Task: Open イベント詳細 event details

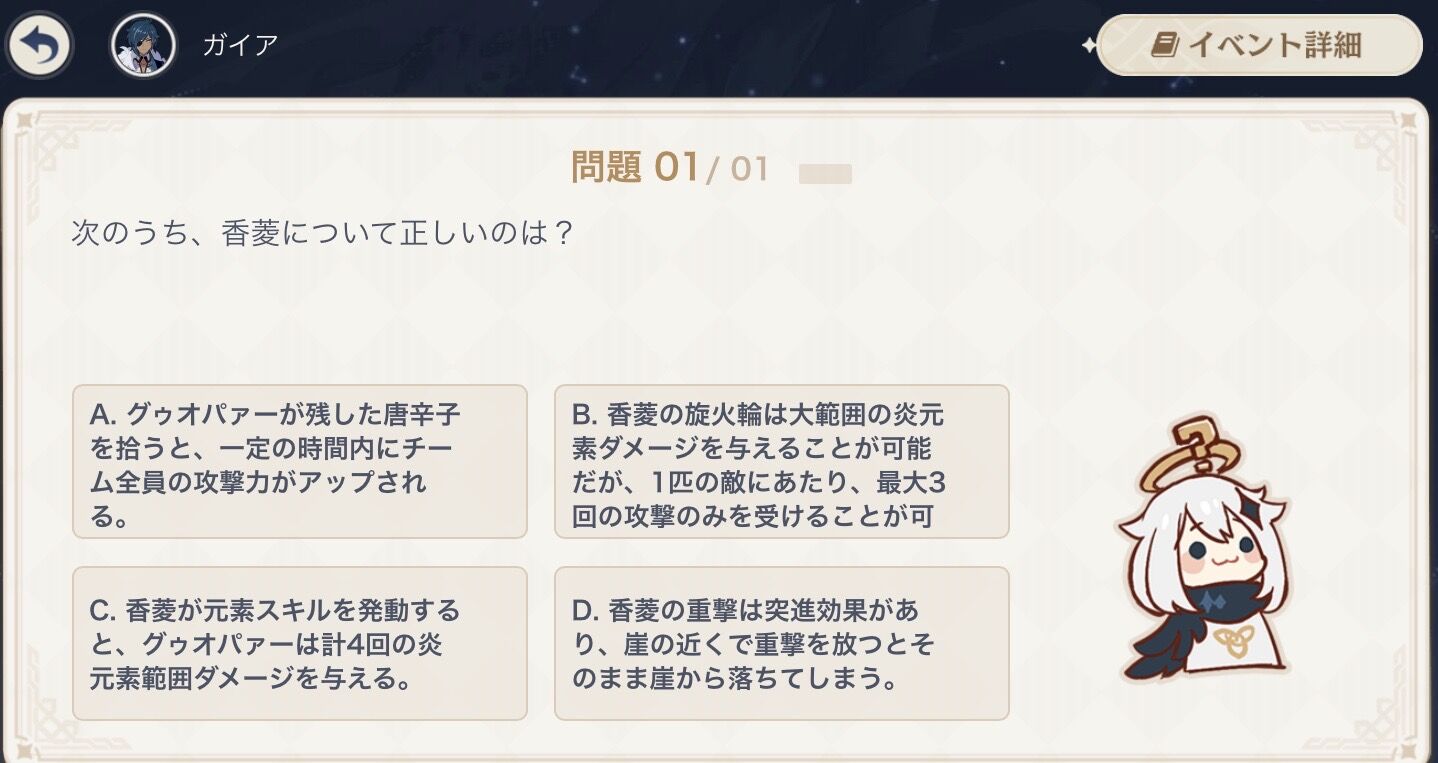Action: tap(1259, 45)
